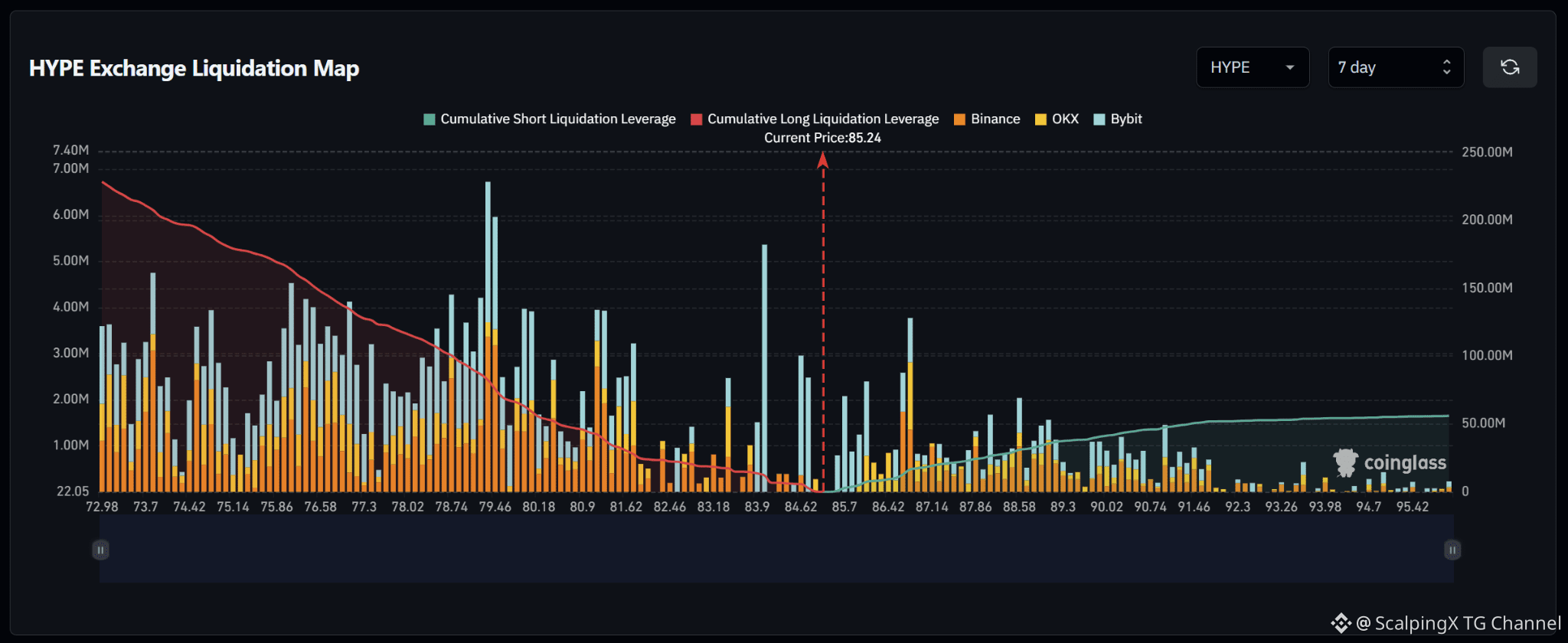1568x643 pixels.
Task: Toggle Cumulative Short Liquidation Leverage legend
Action: [550, 119]
